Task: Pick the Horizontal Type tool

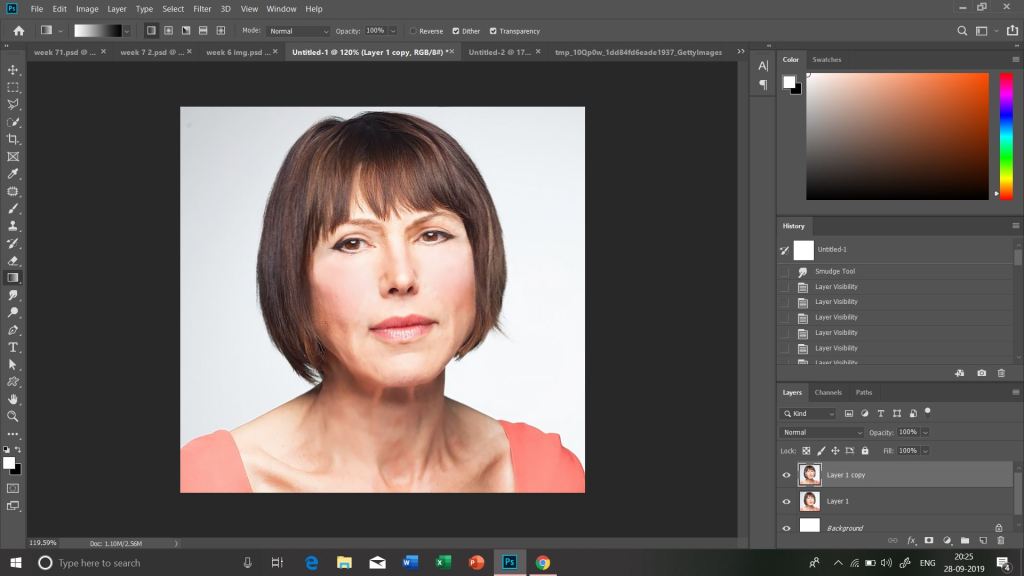Action: [x=13, y=347]
